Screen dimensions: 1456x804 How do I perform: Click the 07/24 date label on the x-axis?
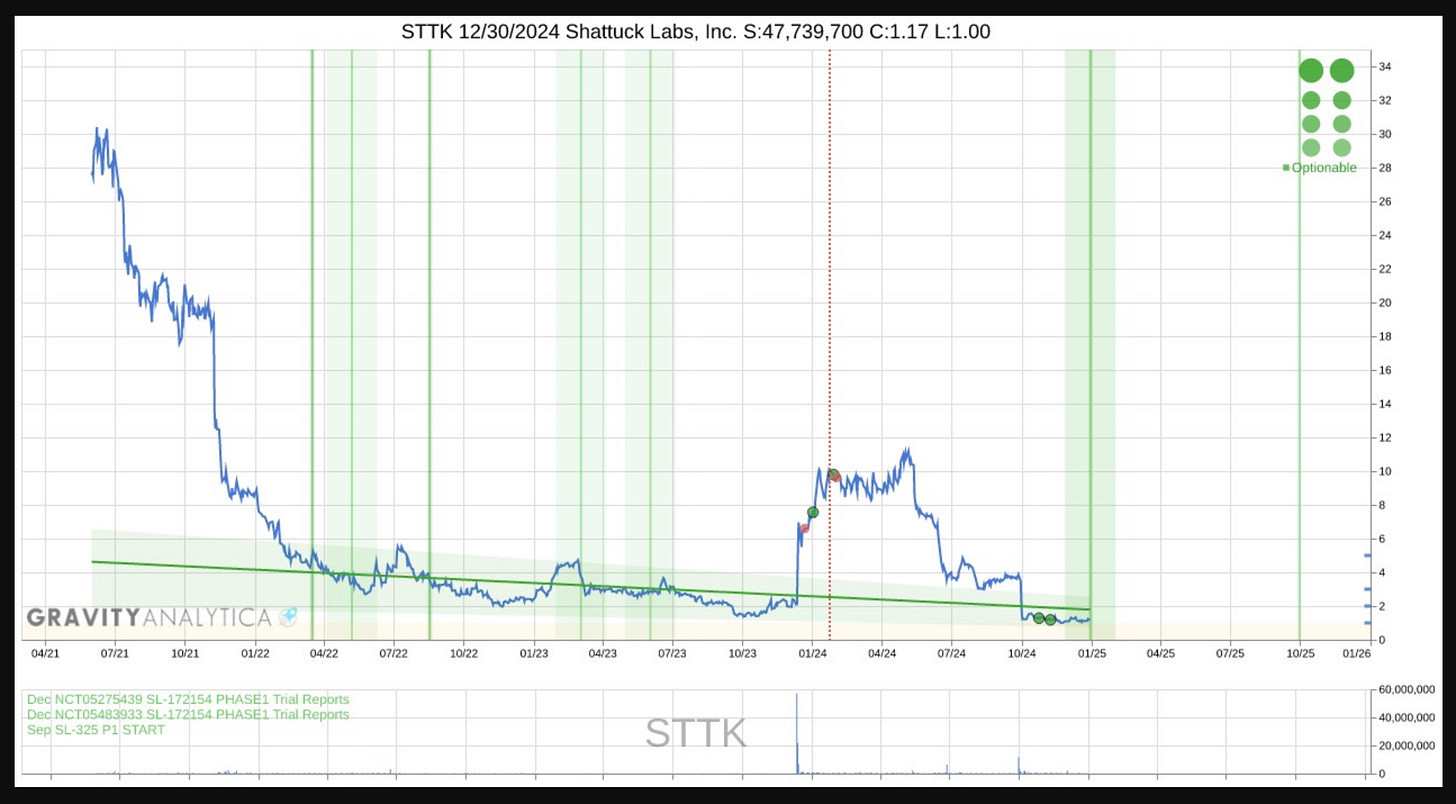951,653
